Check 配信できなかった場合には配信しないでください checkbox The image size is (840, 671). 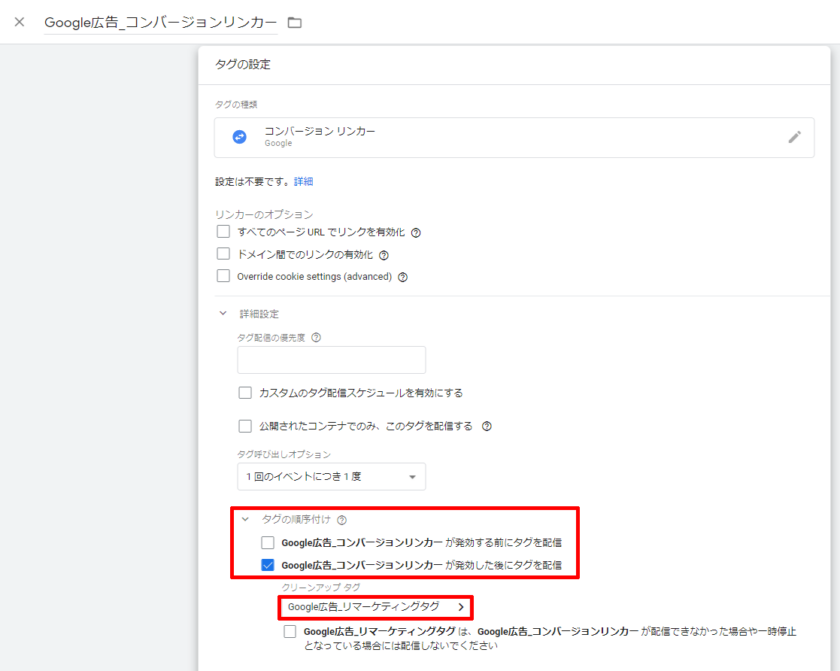tap(290, 631)
